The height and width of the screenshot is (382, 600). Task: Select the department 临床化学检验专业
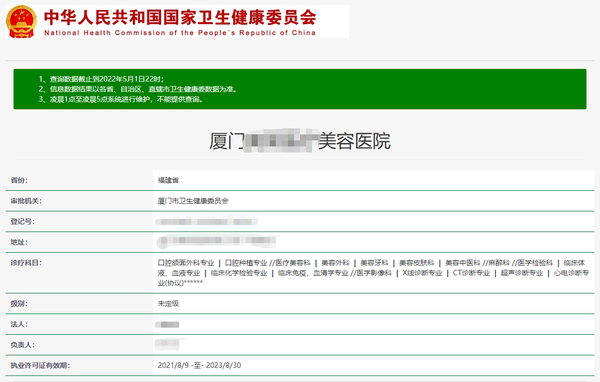coord(239,273)
